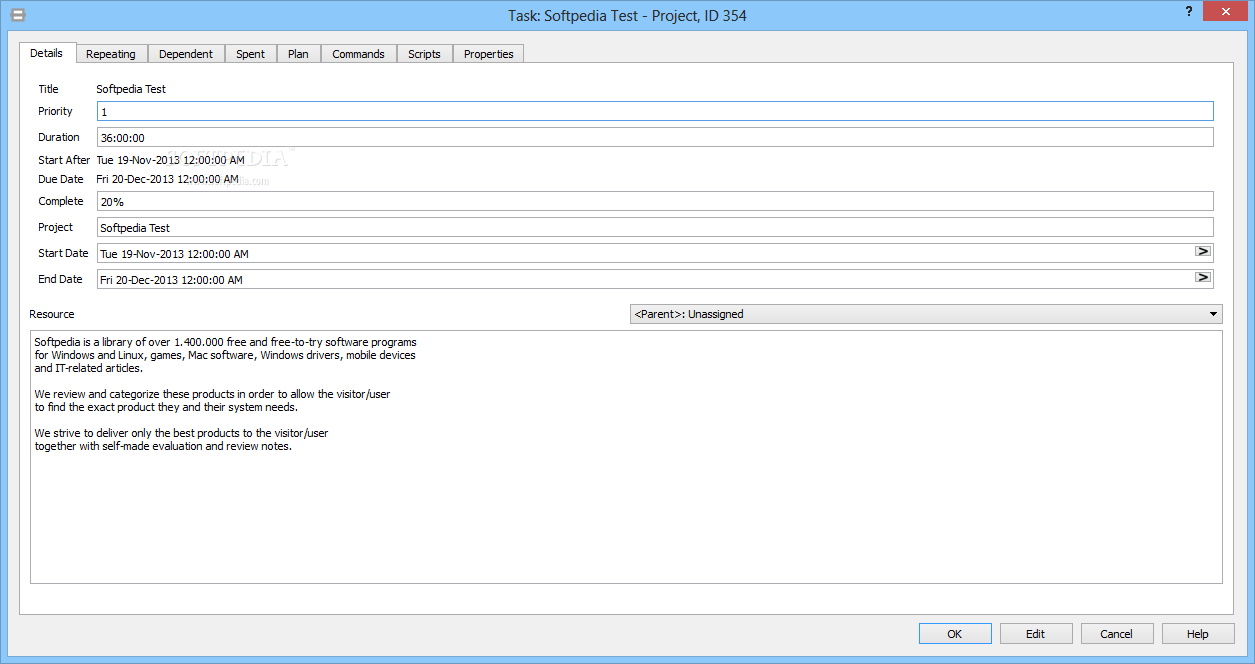Viewport: 1255px width, 664px height.
Task: Click the 'Complete' label
Action: coord(61,201)
